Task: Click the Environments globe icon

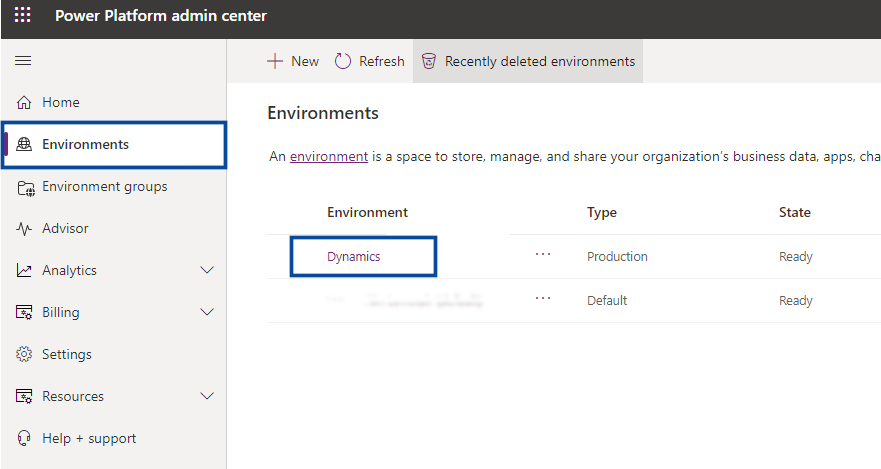Action: coord(24,144)
